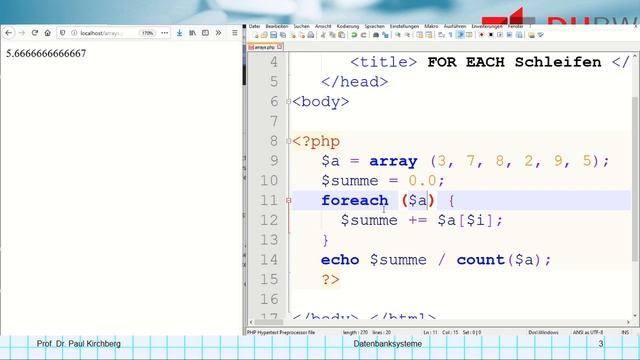This screenshot has width=640, height=360.
Task: Click the Print icon in Notepad++ toolbar
Action: 311,35
